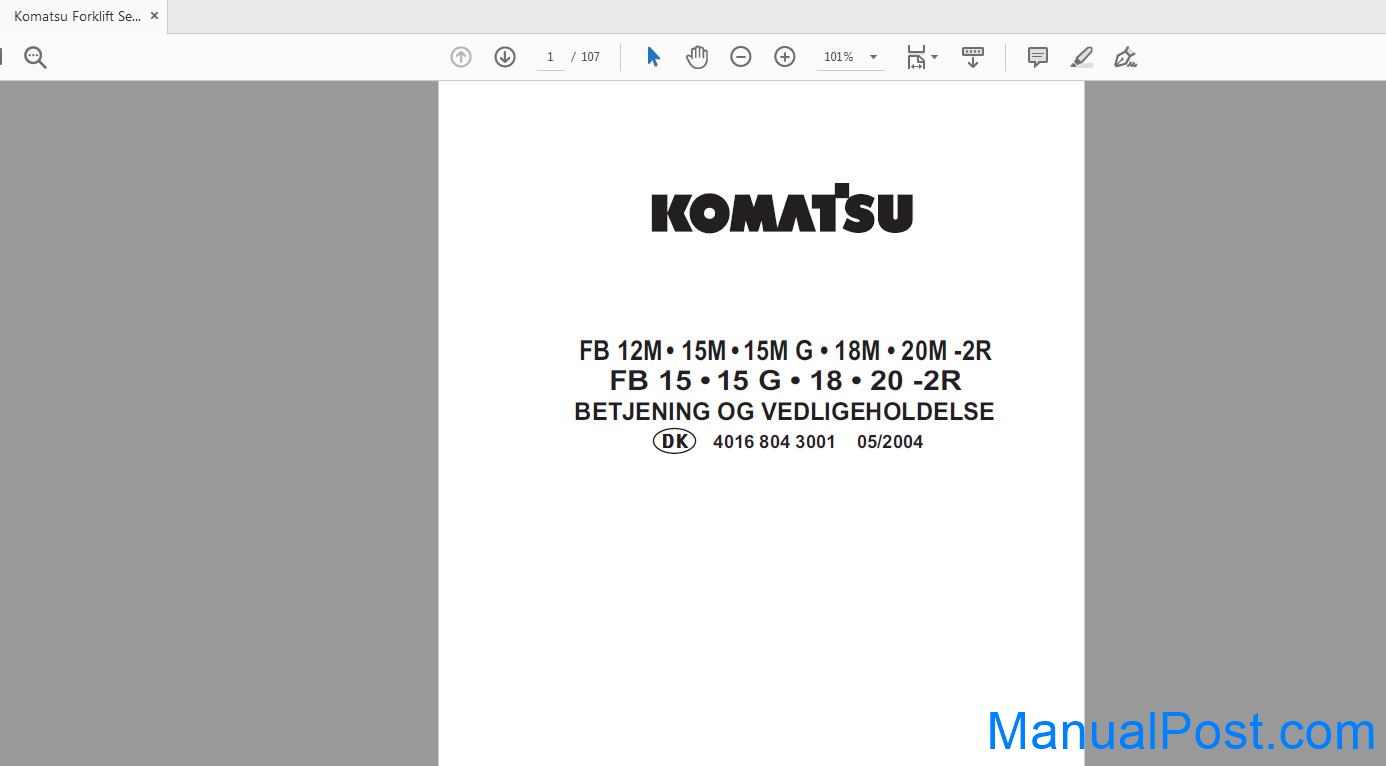Click the scrolling mode keyboard icon
Screen dimensions: 1386x766
coord(973,57)
